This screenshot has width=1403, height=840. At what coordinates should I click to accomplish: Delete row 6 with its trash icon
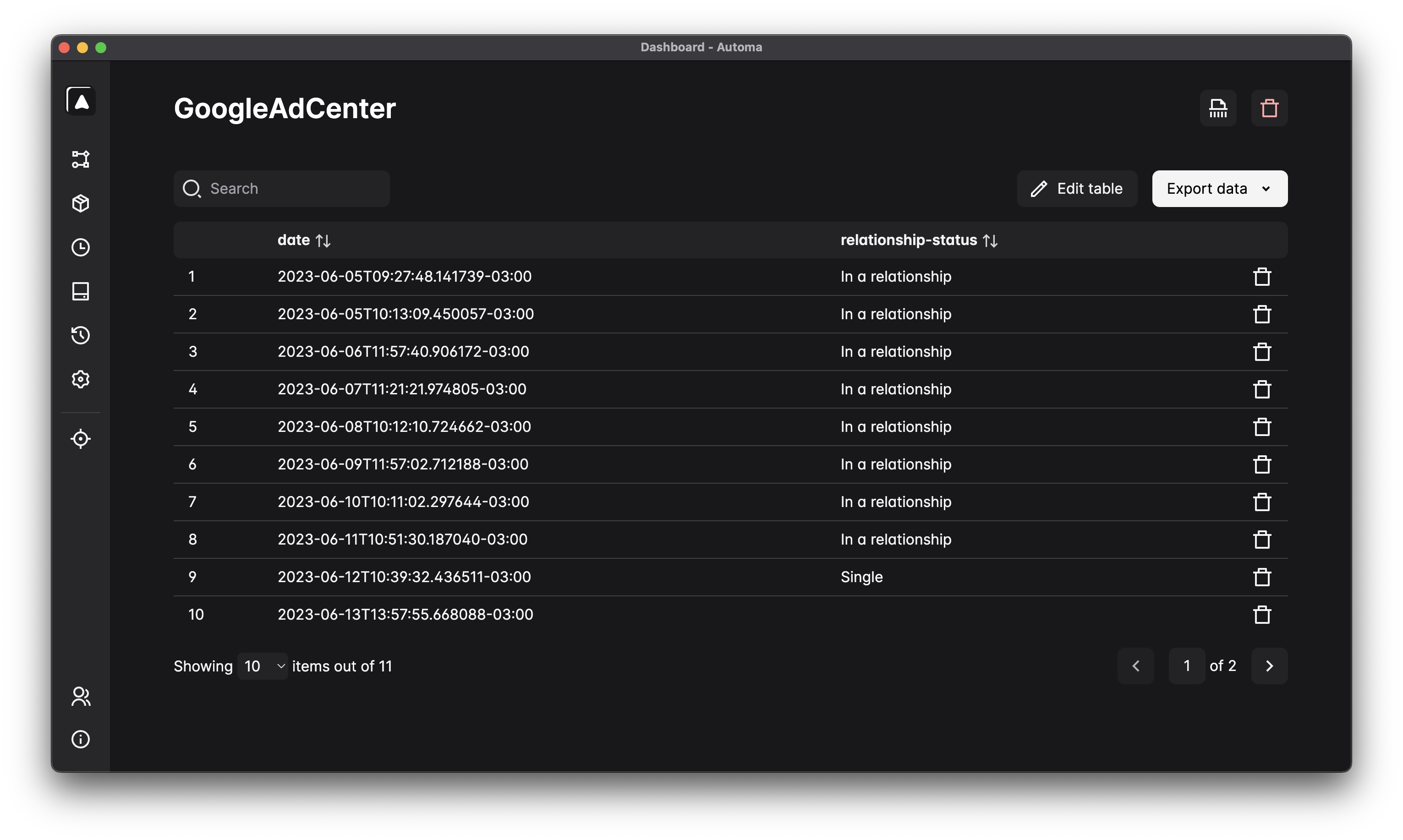1262,465
